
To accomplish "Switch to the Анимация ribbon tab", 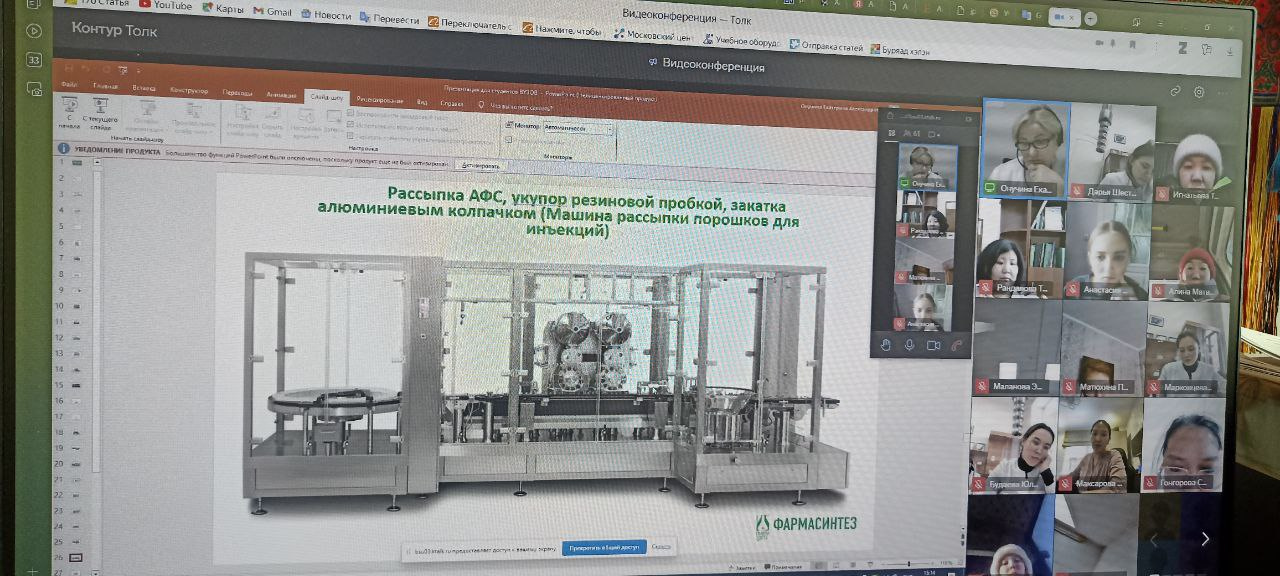I will pos(282,95).
